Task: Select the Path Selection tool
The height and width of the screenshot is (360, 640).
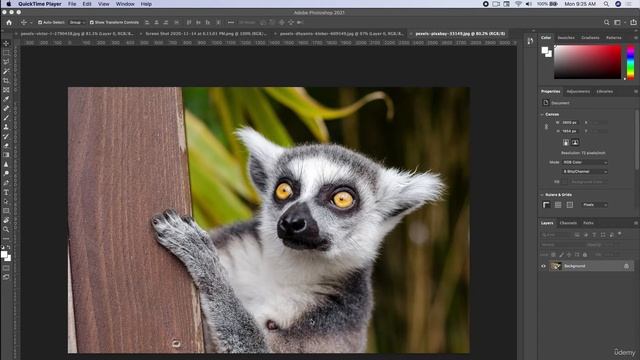Action: (x=6, y=202)
